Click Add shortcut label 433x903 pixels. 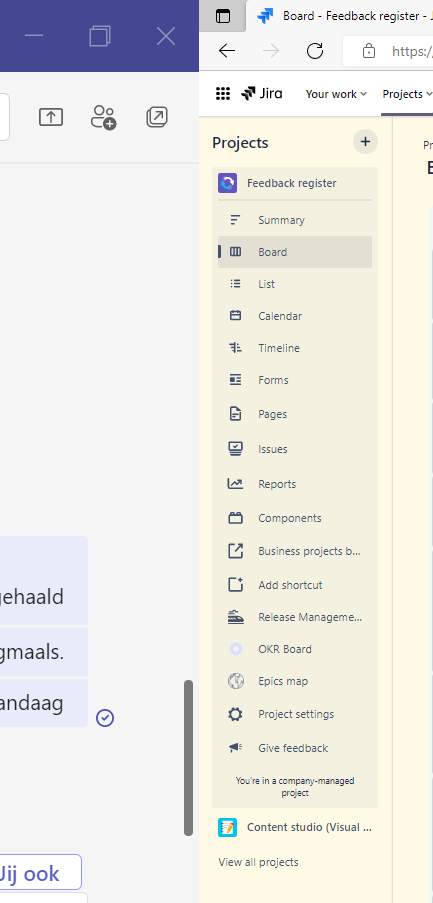[290, 585]
